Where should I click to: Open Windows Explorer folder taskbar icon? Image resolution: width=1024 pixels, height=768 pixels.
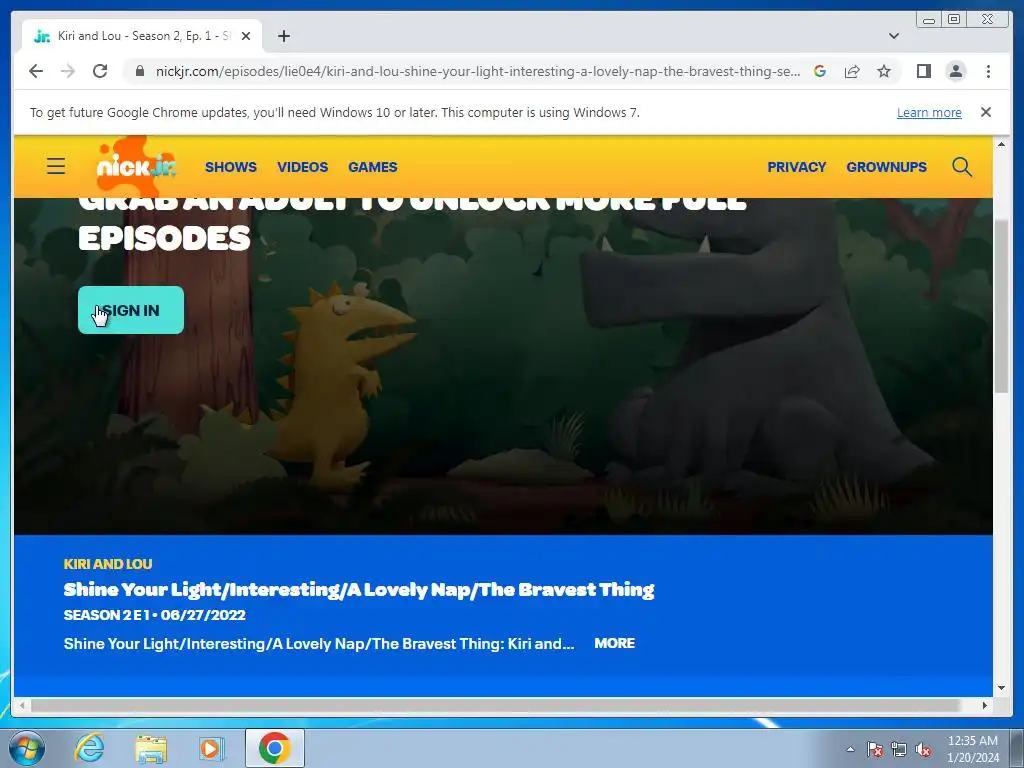tap(151, 748)
